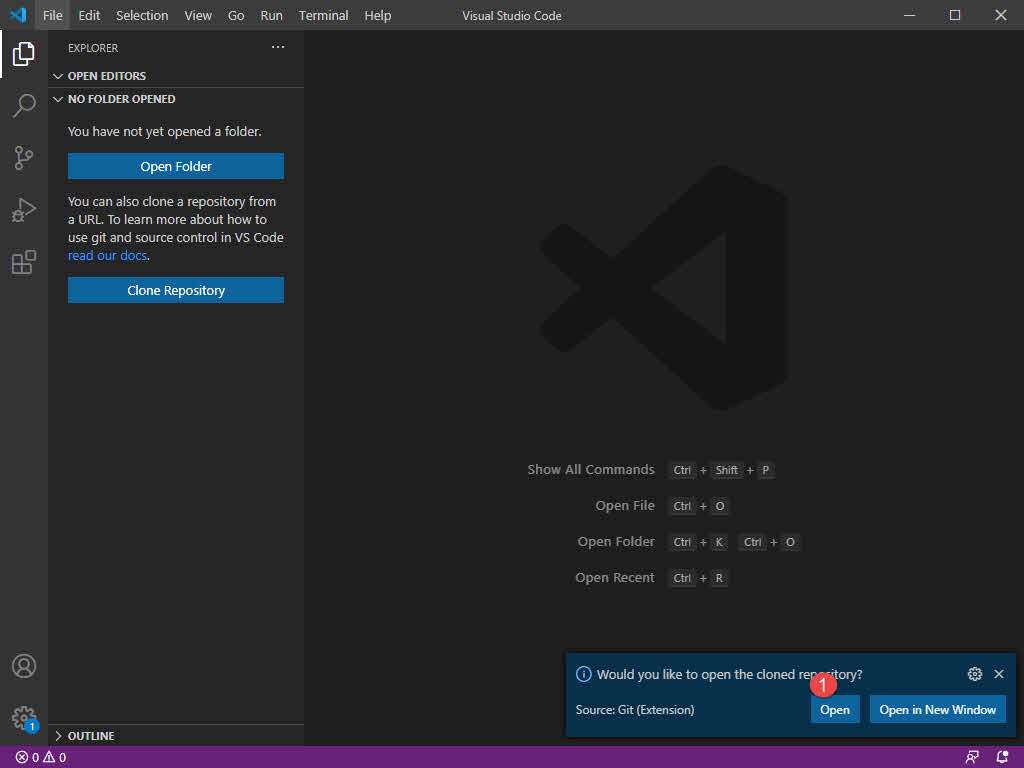Image resolution: width=1024 pixels, height=768 pixels.
Task: Expand the OUTLINE section
Action: point(89,735)
